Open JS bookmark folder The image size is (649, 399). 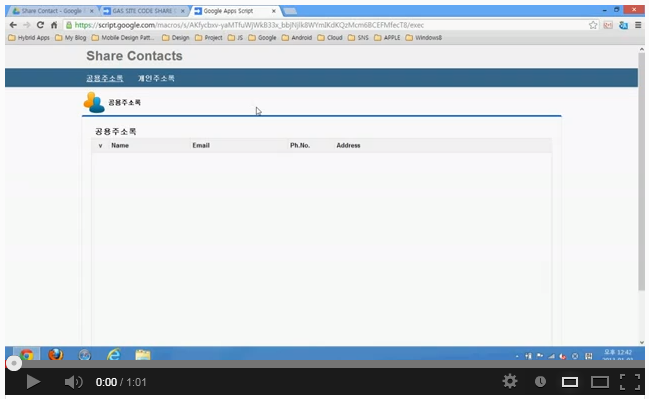(x=236, y=38)
